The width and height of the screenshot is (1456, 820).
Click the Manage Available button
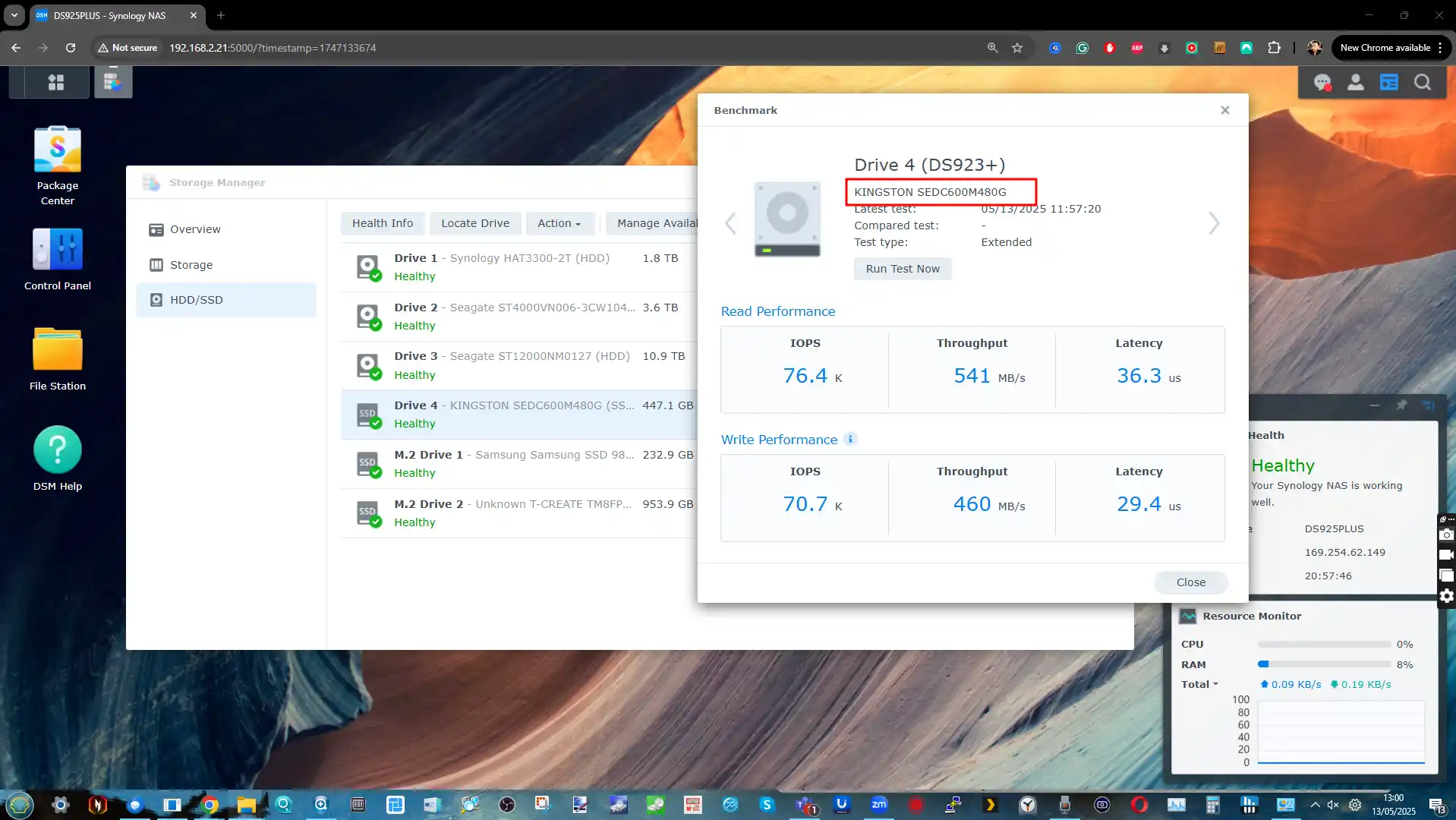tap(651, 223)
